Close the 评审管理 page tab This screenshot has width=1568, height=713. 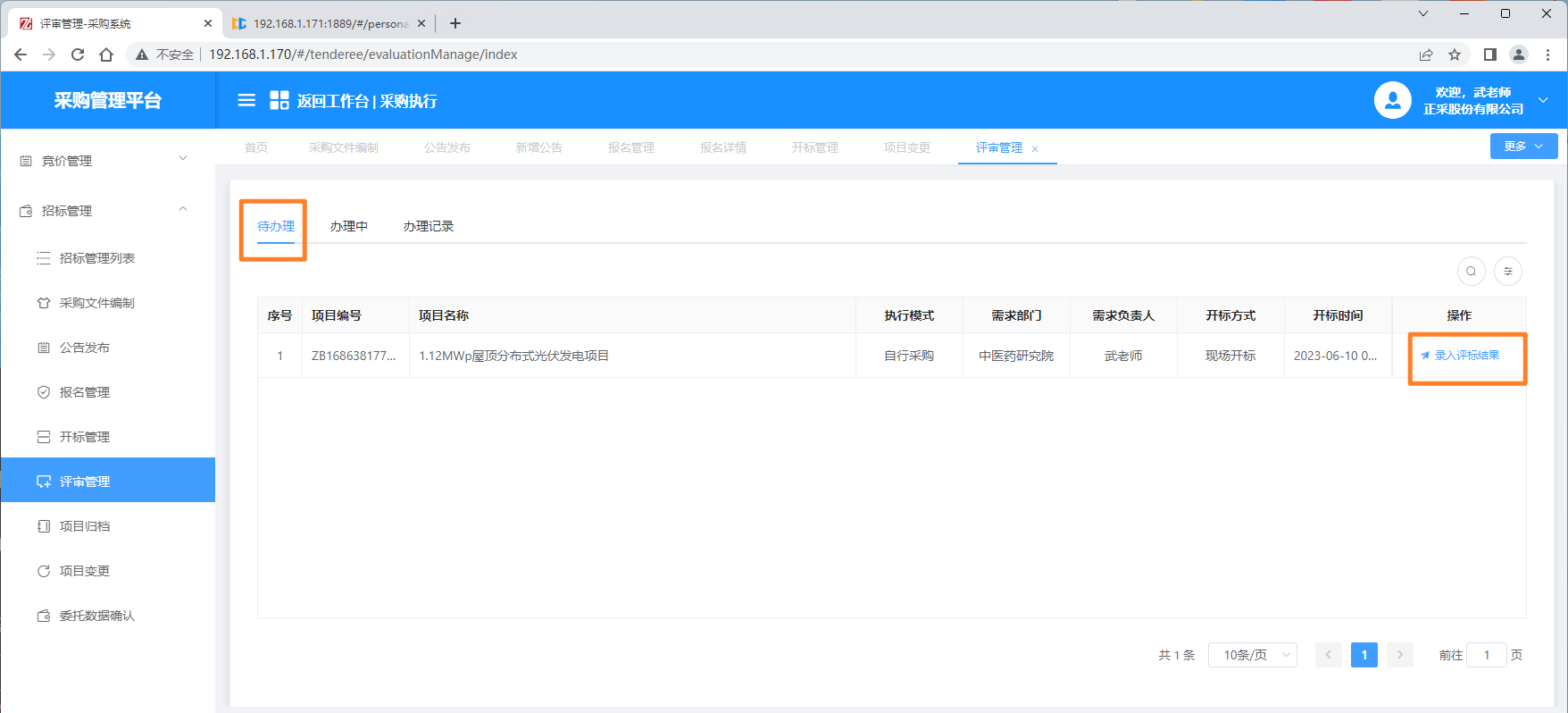(1035, 149)
